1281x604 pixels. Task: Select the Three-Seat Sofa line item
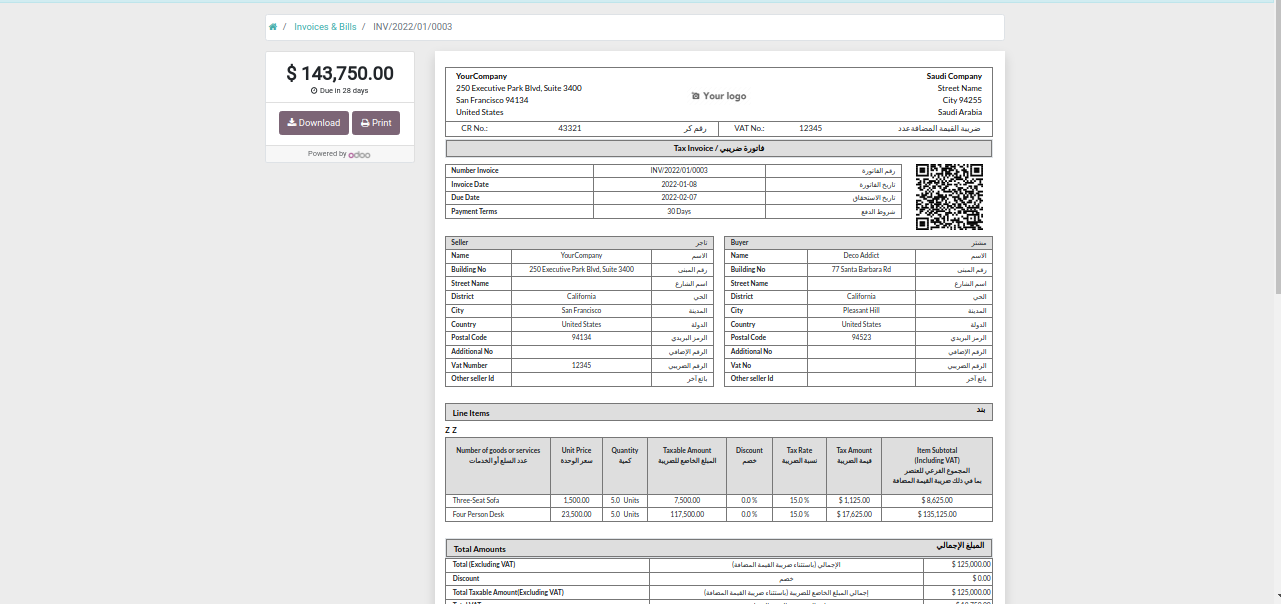pos(476,500)
